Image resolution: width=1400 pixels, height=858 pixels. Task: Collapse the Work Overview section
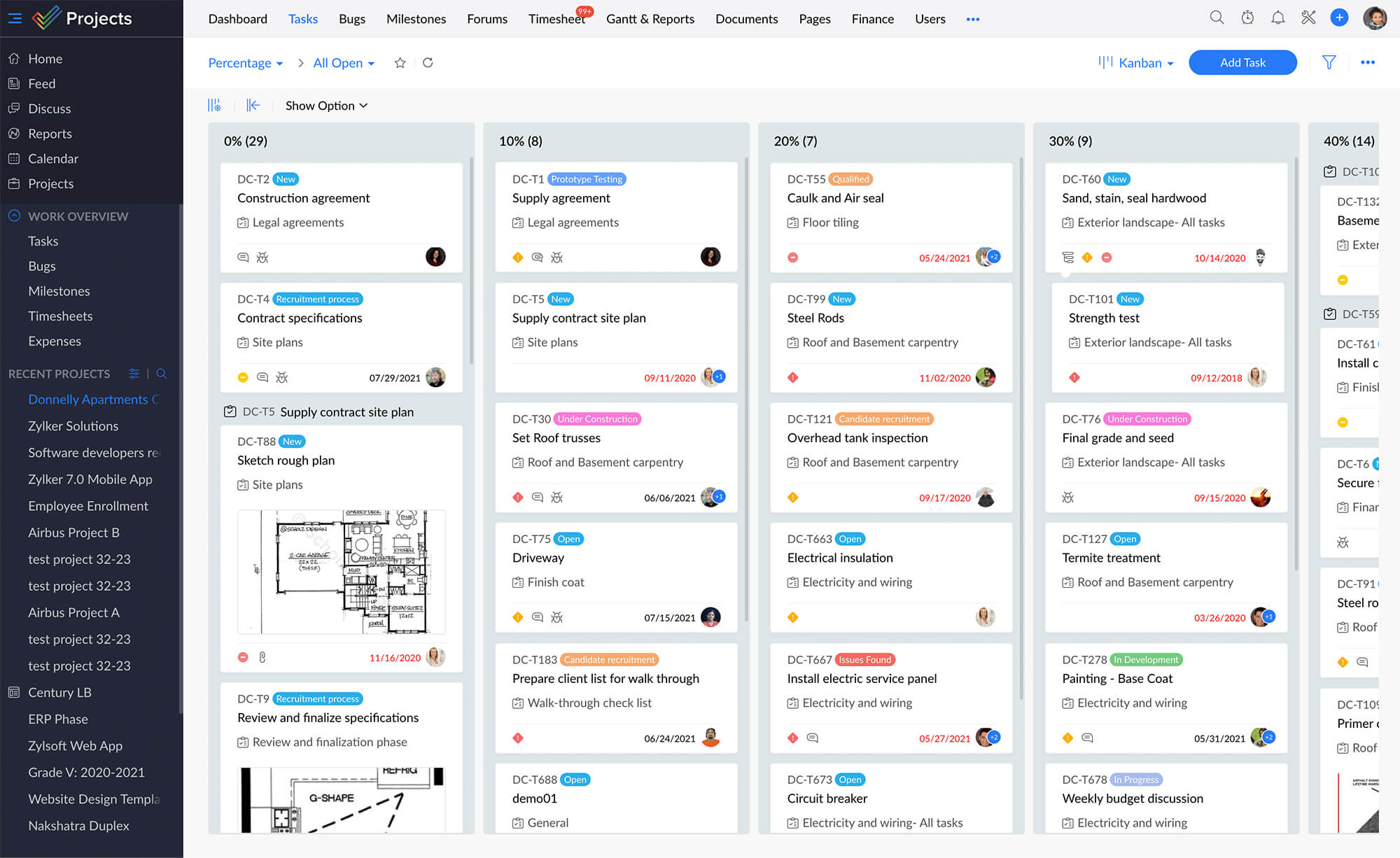[x=14, y=216]
